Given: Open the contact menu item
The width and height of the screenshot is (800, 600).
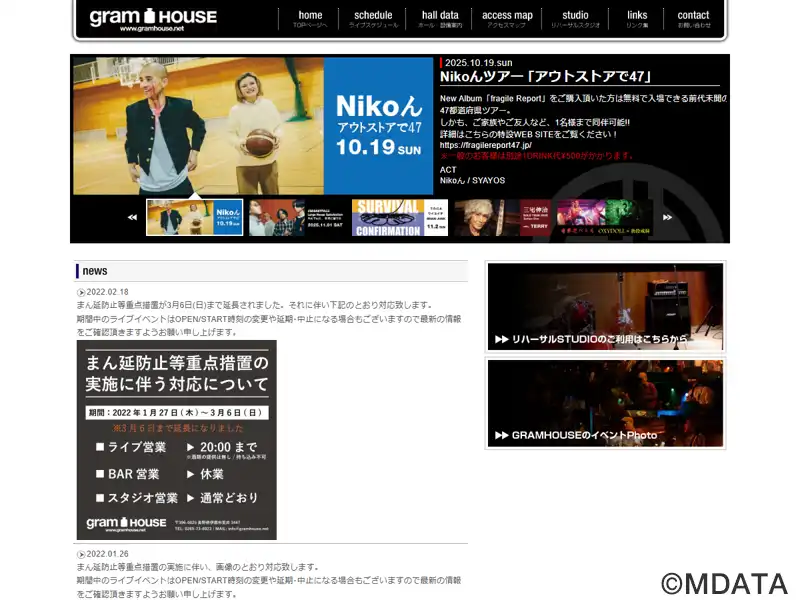Looking at the screenshot, I should tap(693, 19).
